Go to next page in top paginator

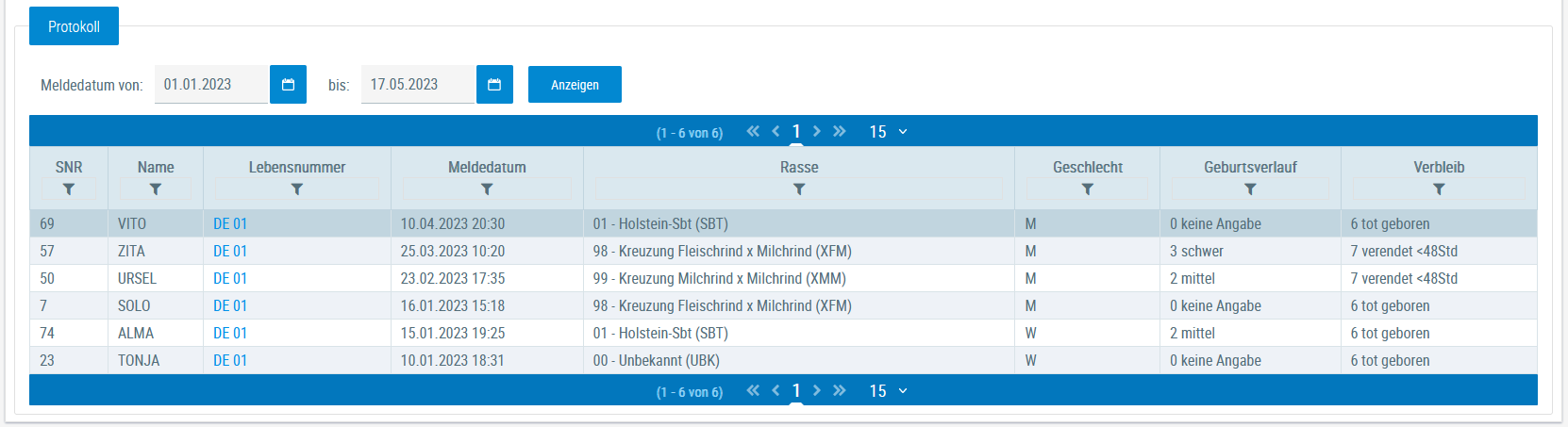817,131
